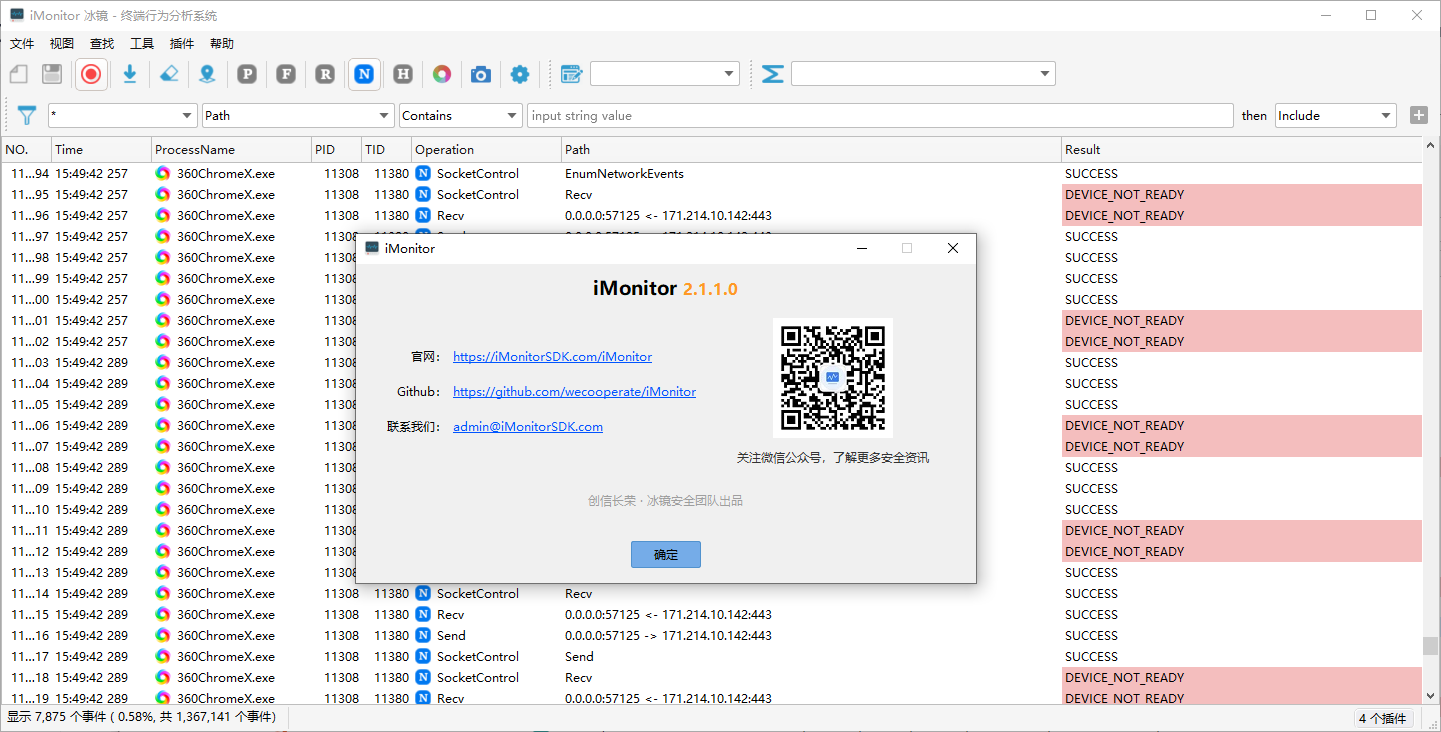The height and width of the screenshot is (732, 1441).
Task: Toggle the R registry events filter
Action: 325,74
